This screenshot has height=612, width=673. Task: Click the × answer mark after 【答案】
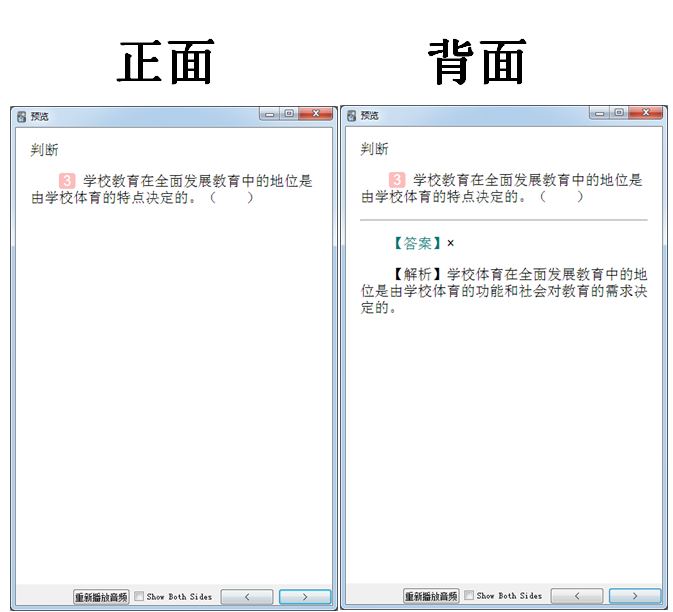tap(450, 243)
